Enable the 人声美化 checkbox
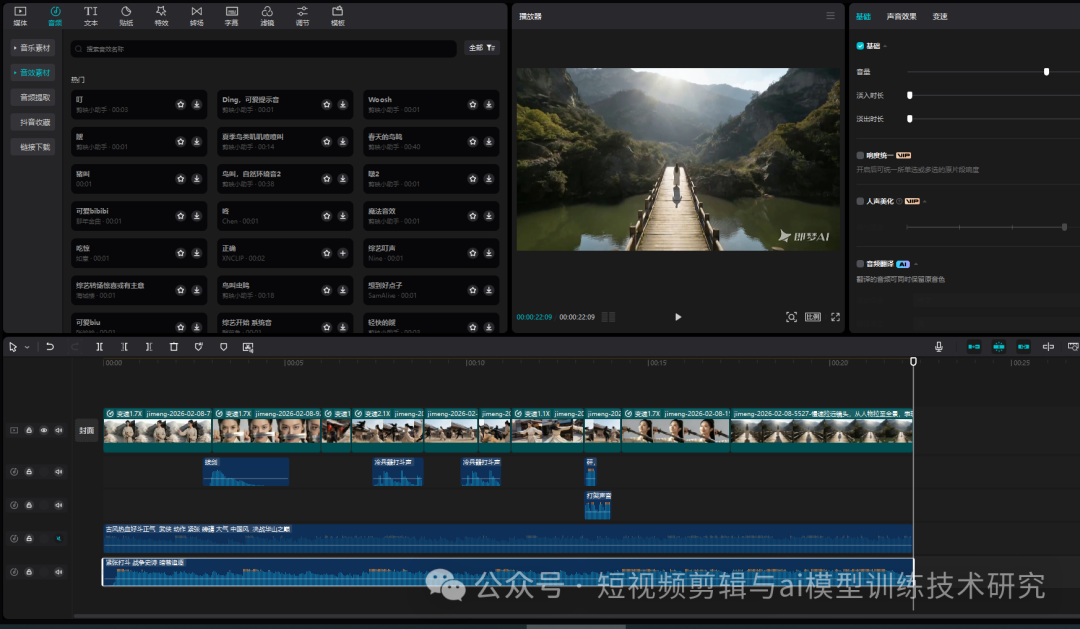Image resolution: width=1080 pixels, height=629 pixels. click(860, 202)
